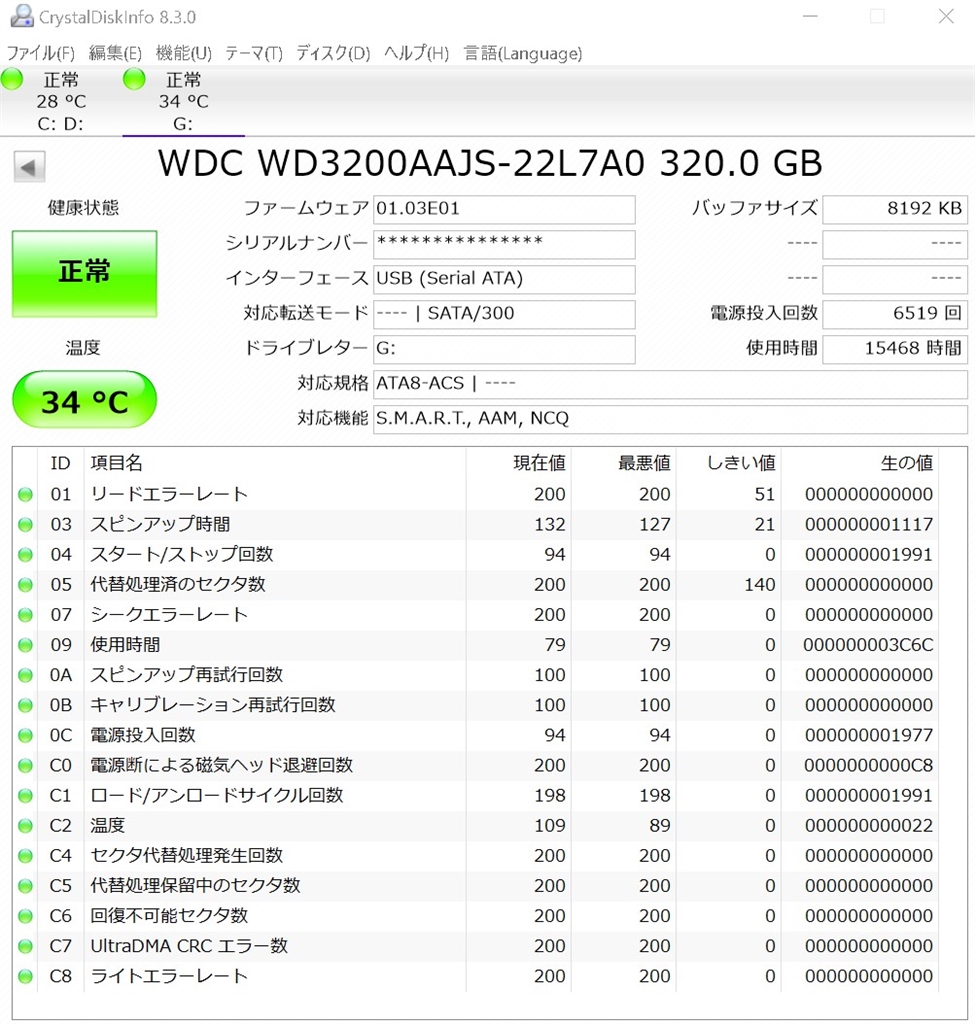
Task: Click status dot for C5 代替処理保留中のセクタ数 row
Action: pos(25,886)
